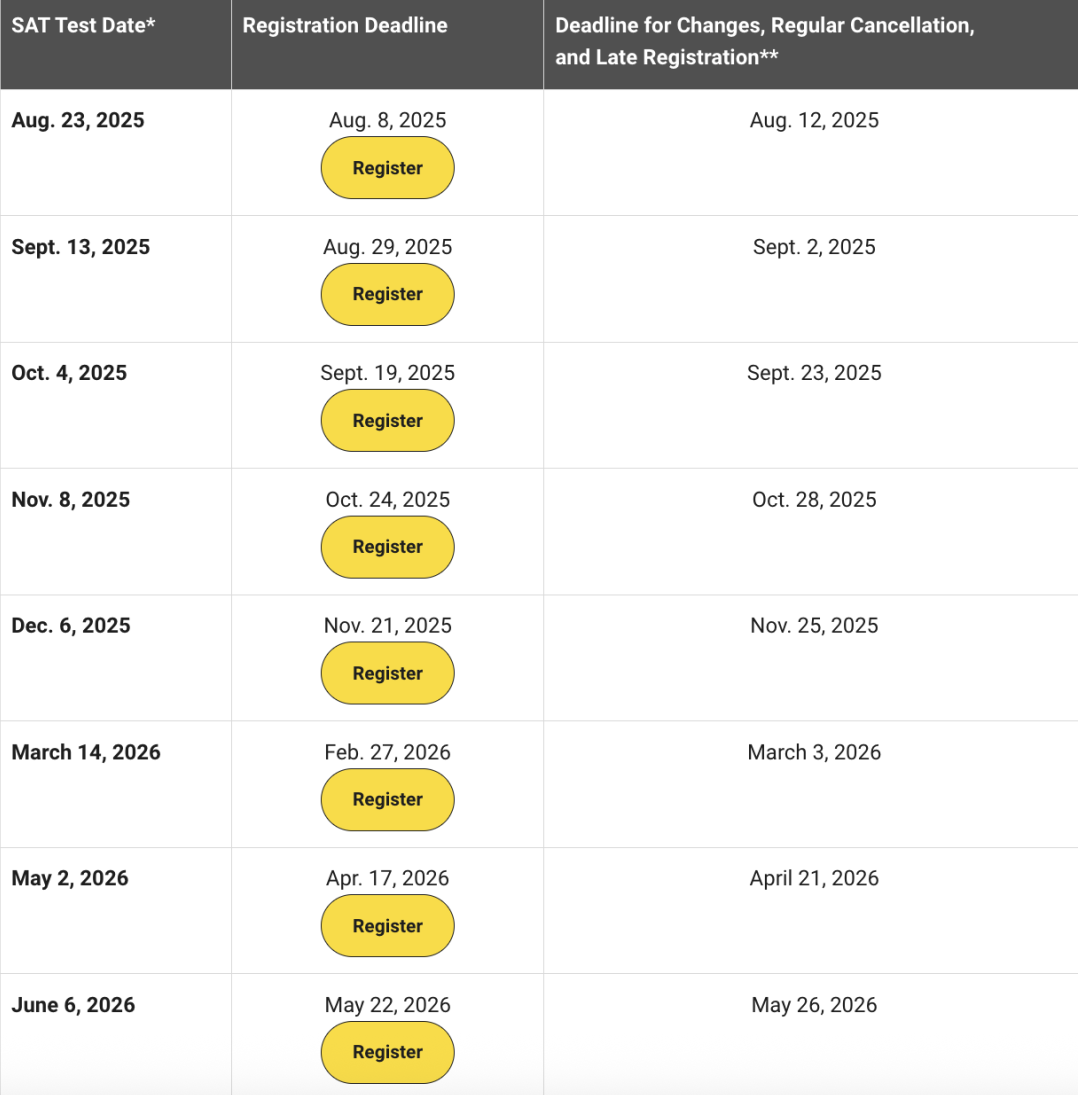Click the 'Nov. 25, 2025' late registration date
1078x1095 pixels.
pyautogui.click(x=814, y=625)
